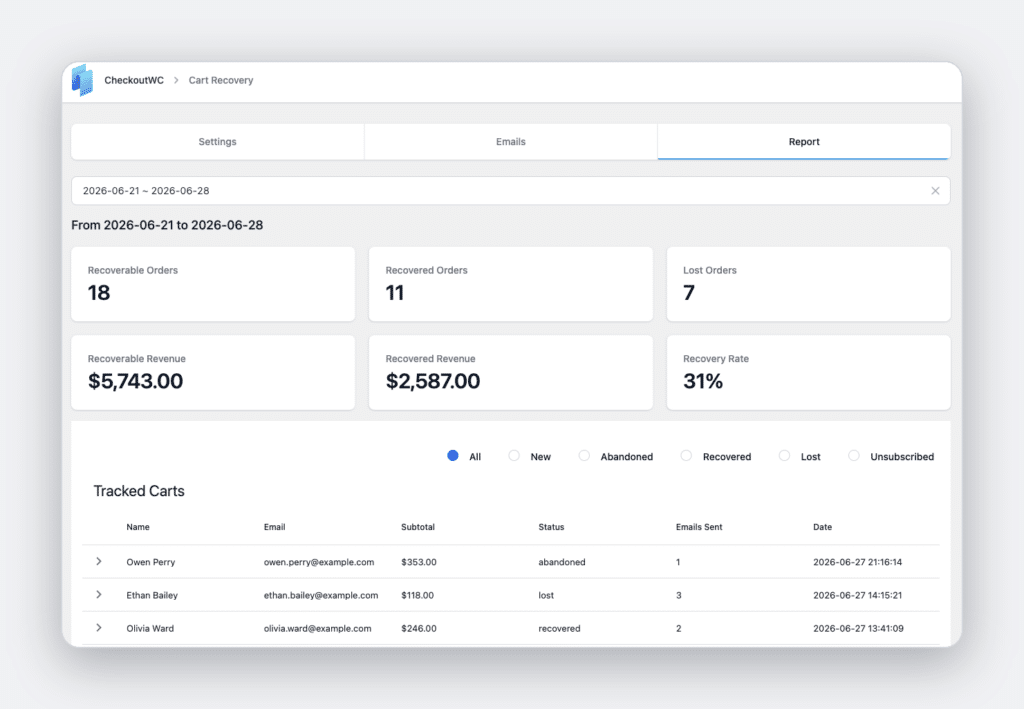Click the Name column header

[138, 527]
